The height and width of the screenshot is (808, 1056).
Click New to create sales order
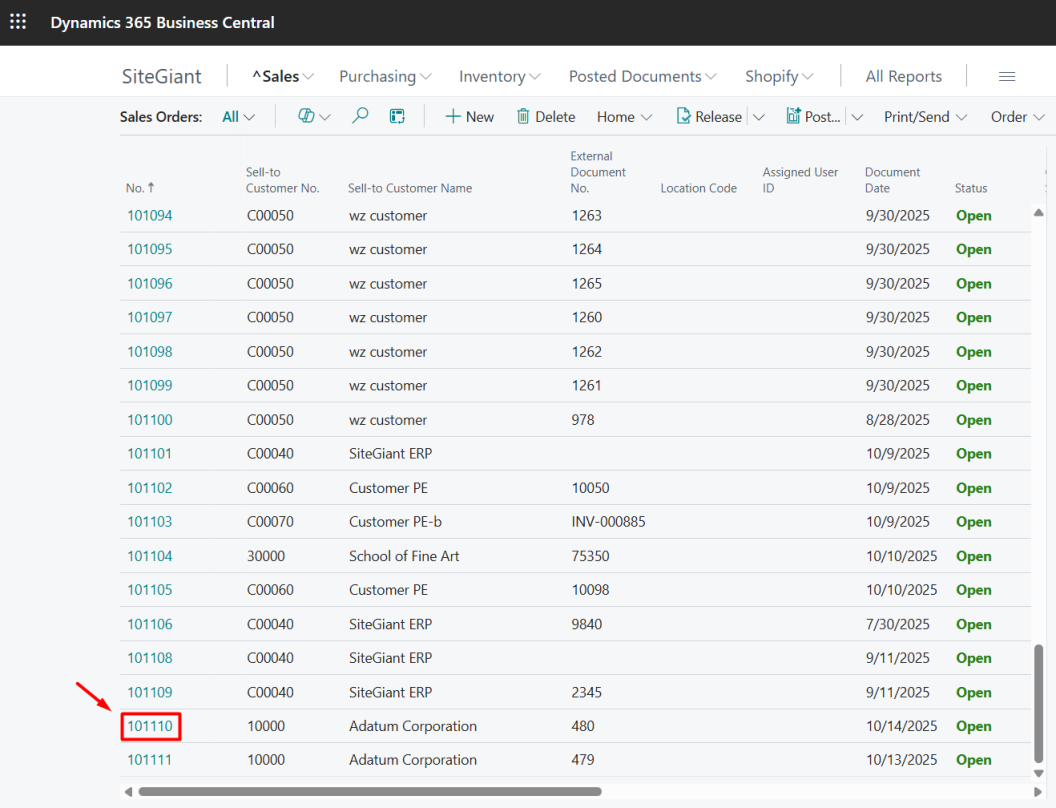coord(469,117)
